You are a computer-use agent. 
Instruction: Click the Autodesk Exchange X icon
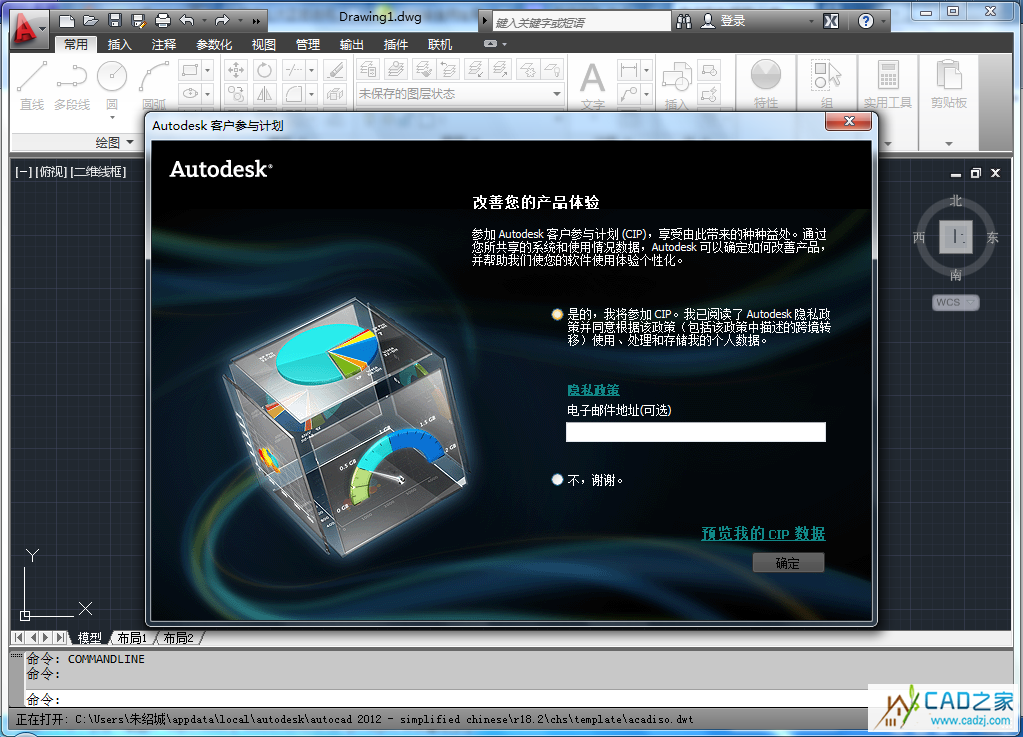pyautogui.click(x=831, y=22)
